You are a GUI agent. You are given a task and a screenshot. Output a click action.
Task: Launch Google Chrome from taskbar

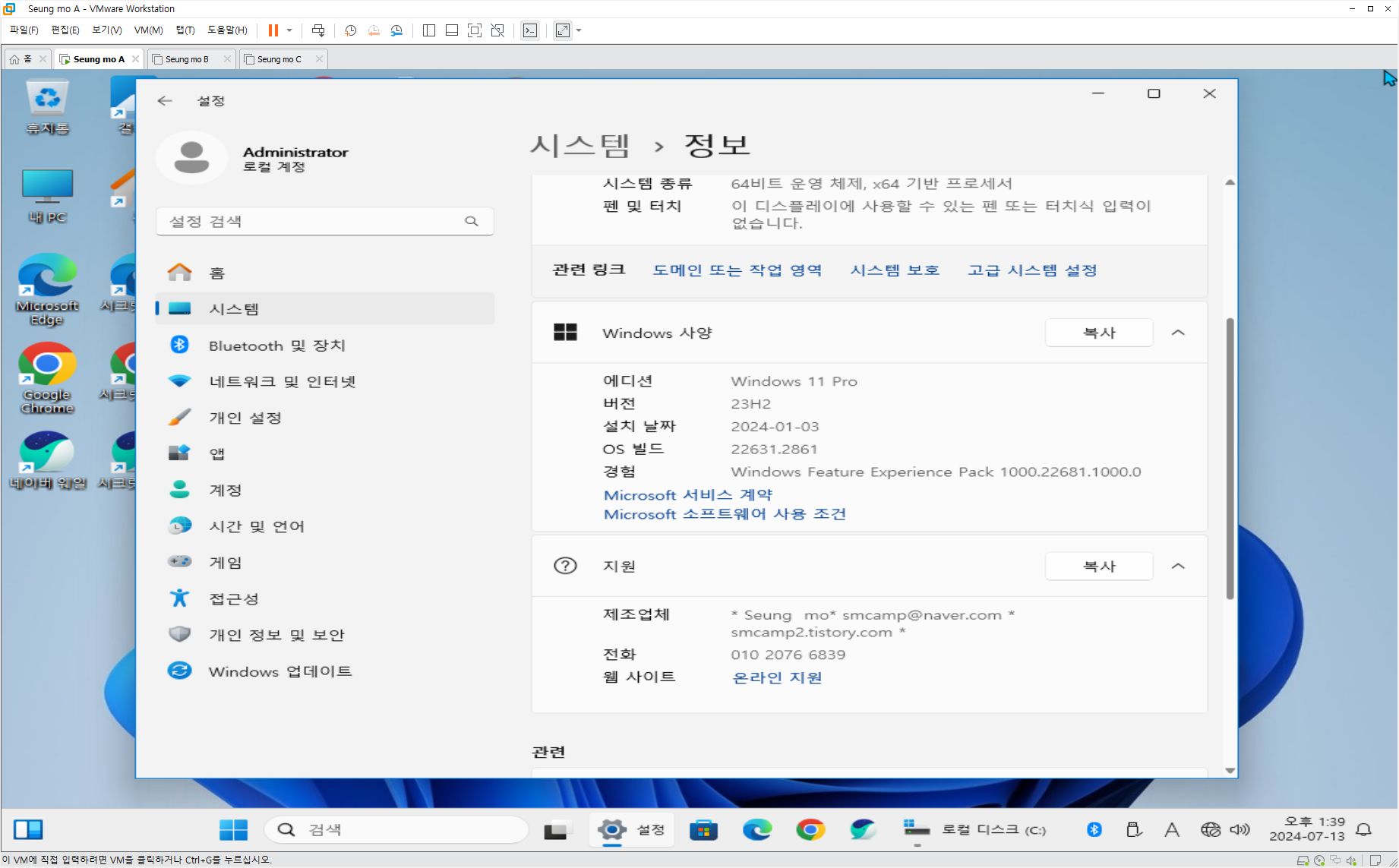click(x=810, y=830)
